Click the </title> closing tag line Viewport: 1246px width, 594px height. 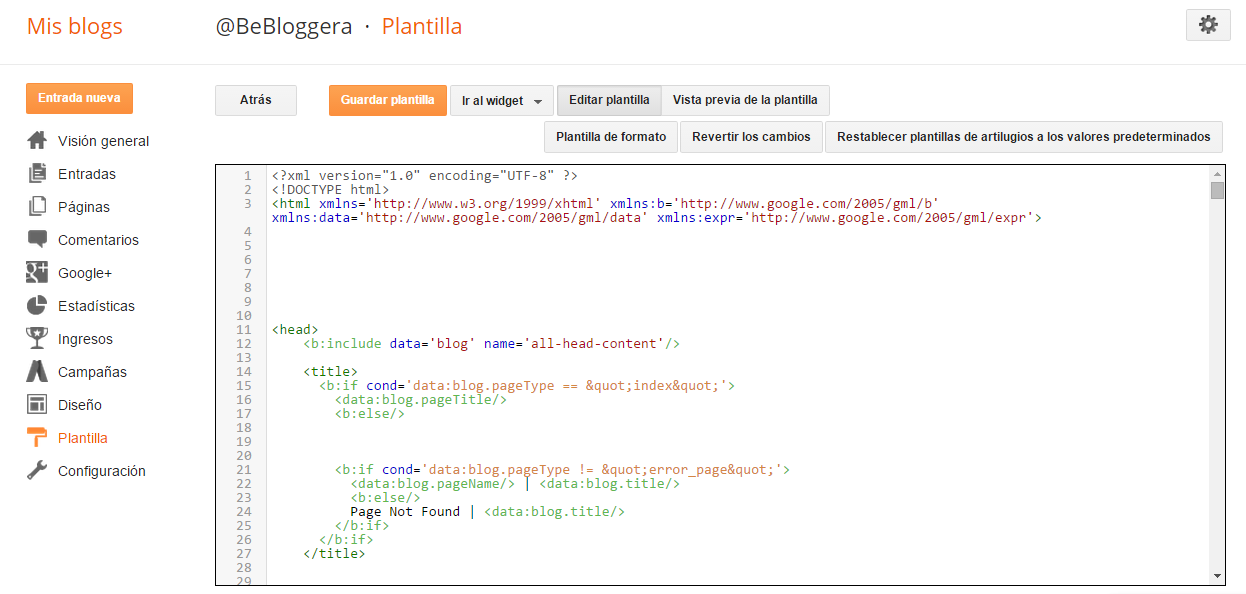tap(334, 553)
